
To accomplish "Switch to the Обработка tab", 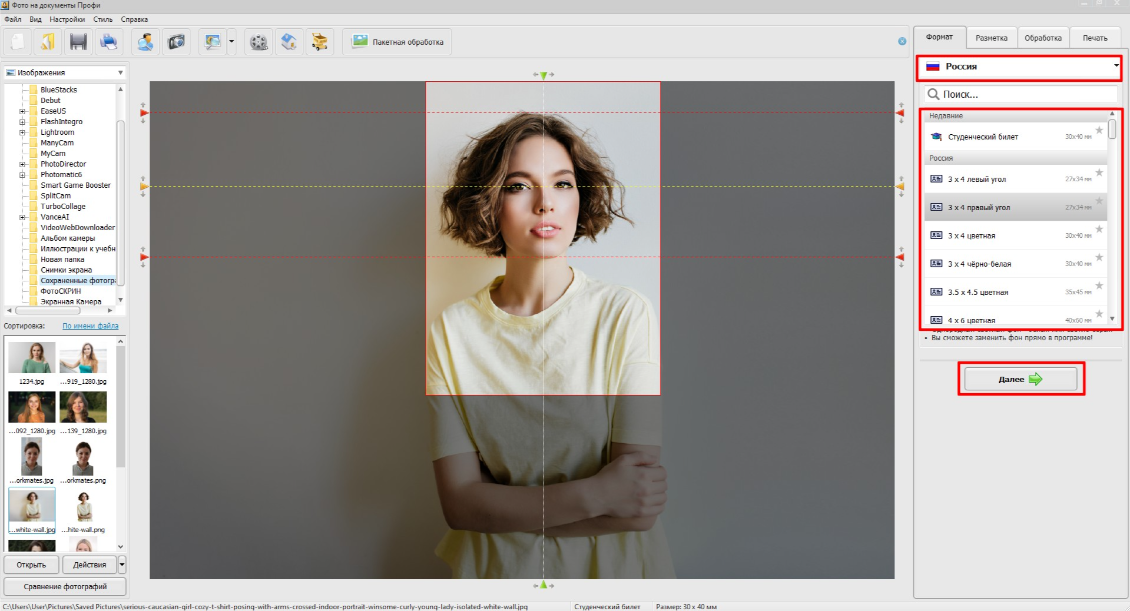I will [1043, 38].
